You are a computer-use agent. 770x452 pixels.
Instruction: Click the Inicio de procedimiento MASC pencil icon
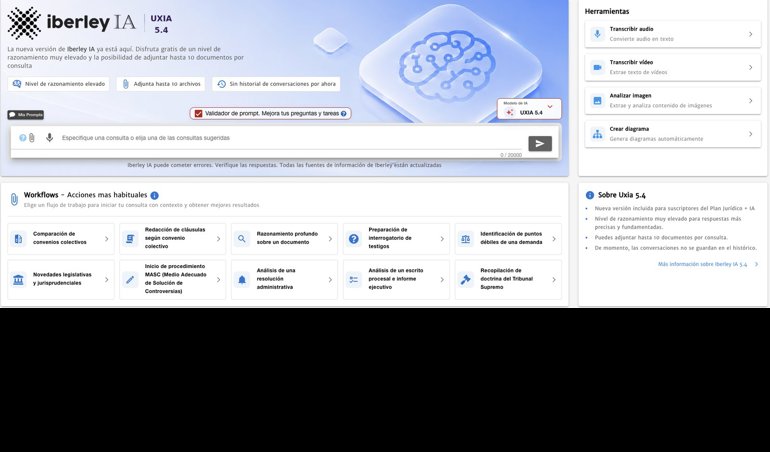130,280
